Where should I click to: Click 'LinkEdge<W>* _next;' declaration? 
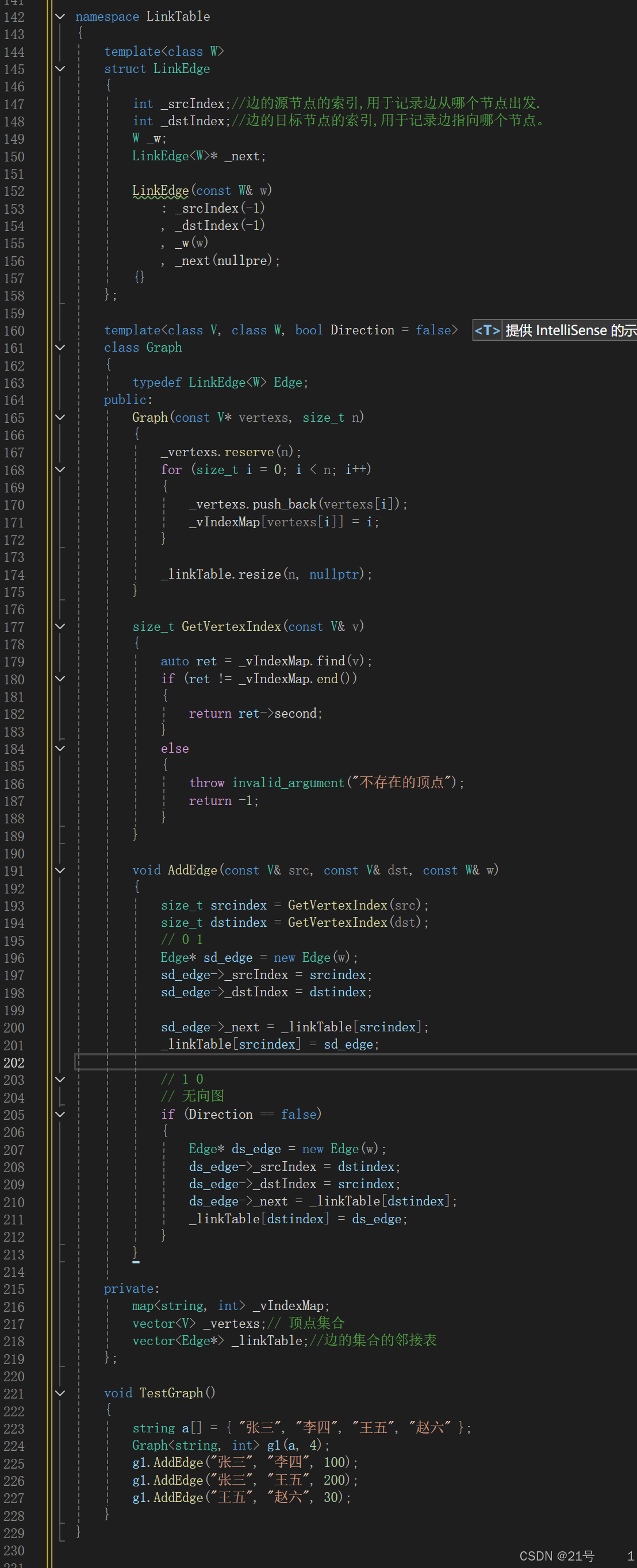[x=199, y=156]
